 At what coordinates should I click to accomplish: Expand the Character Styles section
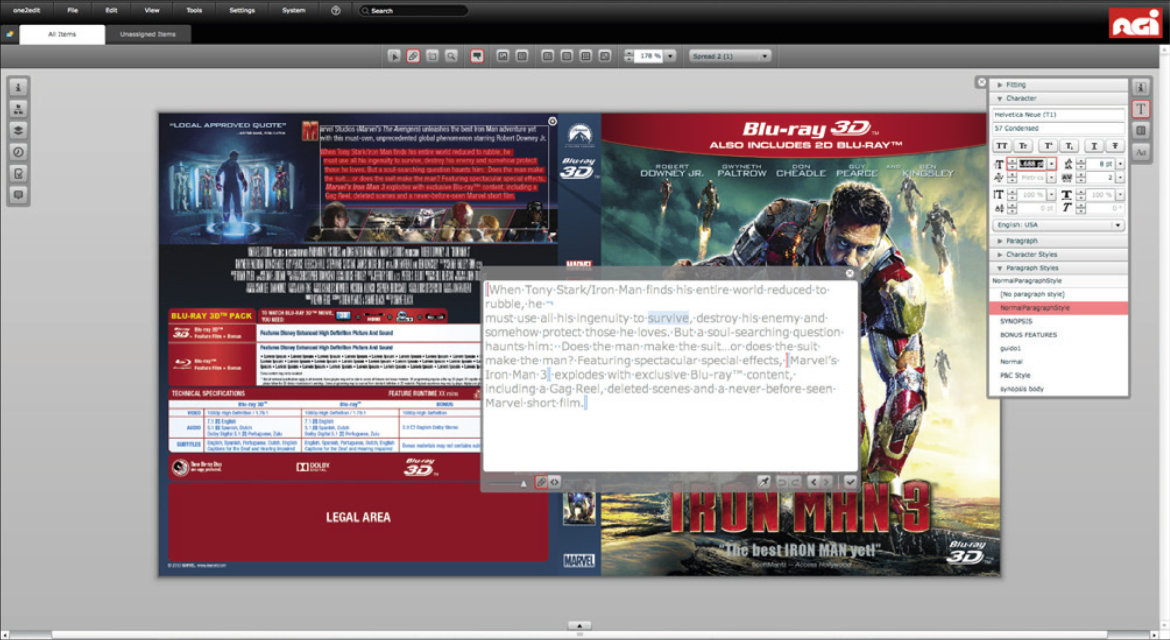(x=1058, y=254)
